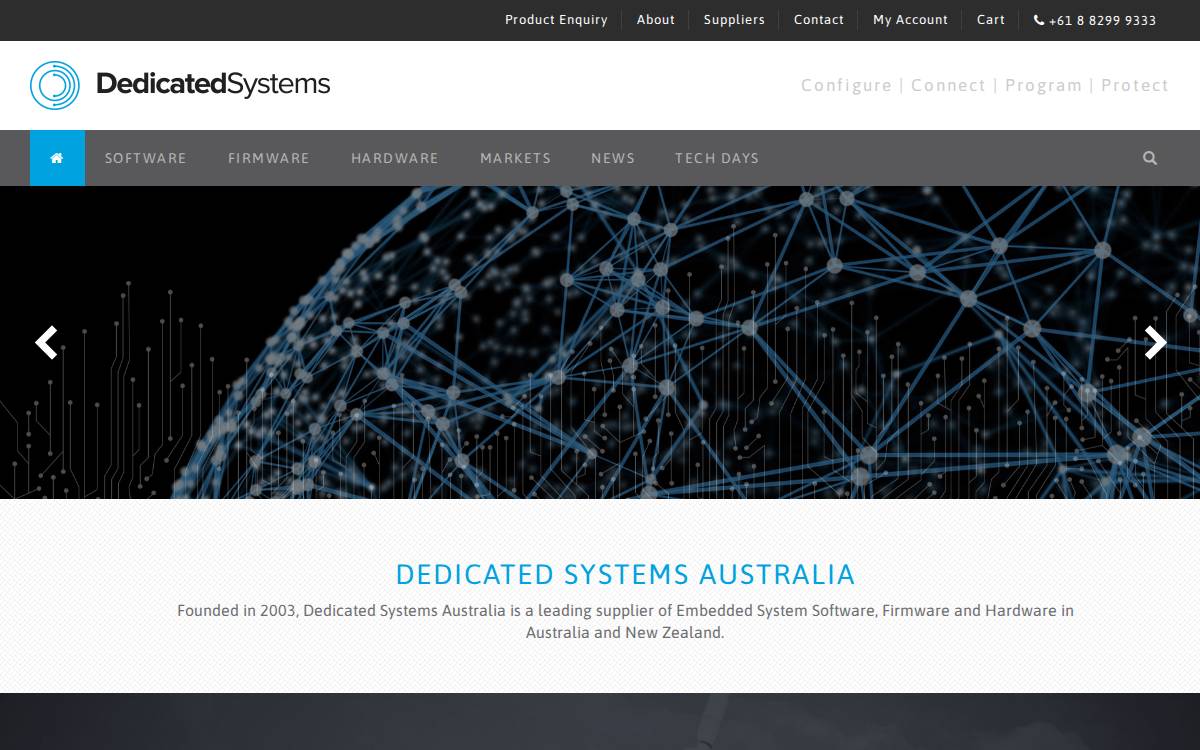
Task: Click the Connect tagline word
Action: (x=948, y=85)
